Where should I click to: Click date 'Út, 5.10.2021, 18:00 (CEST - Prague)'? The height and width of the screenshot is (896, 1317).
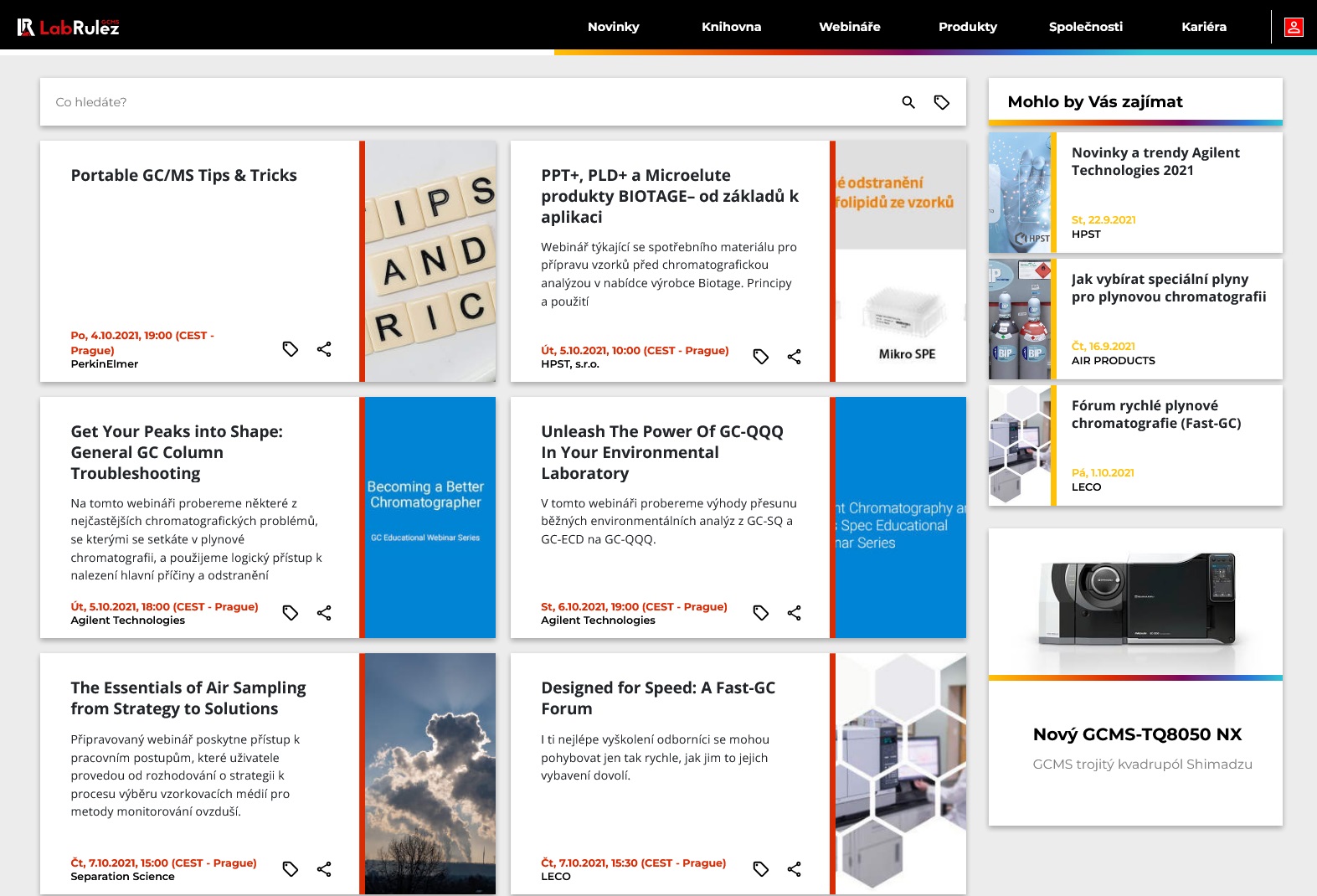pos(165,607)
